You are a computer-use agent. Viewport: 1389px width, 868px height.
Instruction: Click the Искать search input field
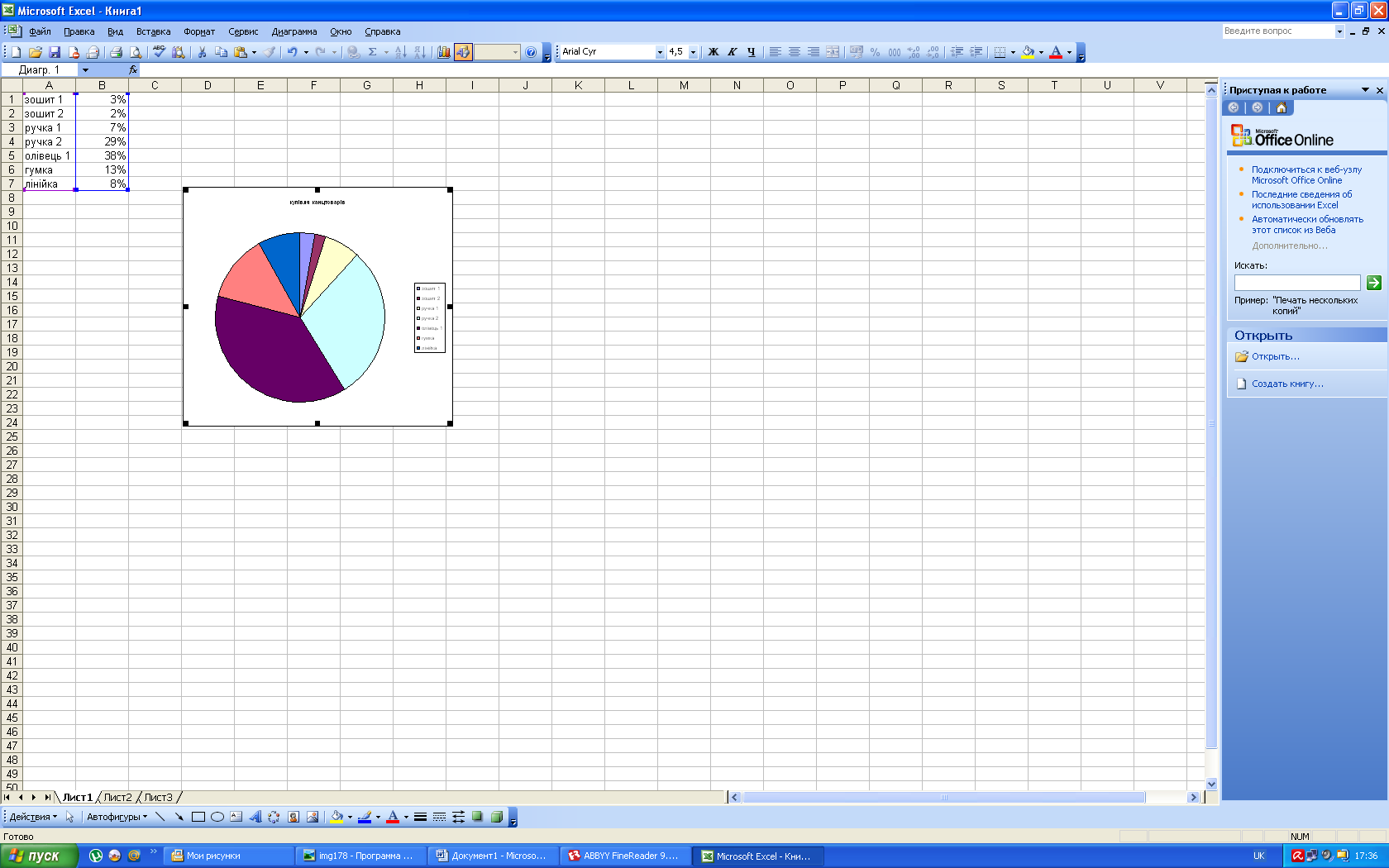pos(1296,283)
